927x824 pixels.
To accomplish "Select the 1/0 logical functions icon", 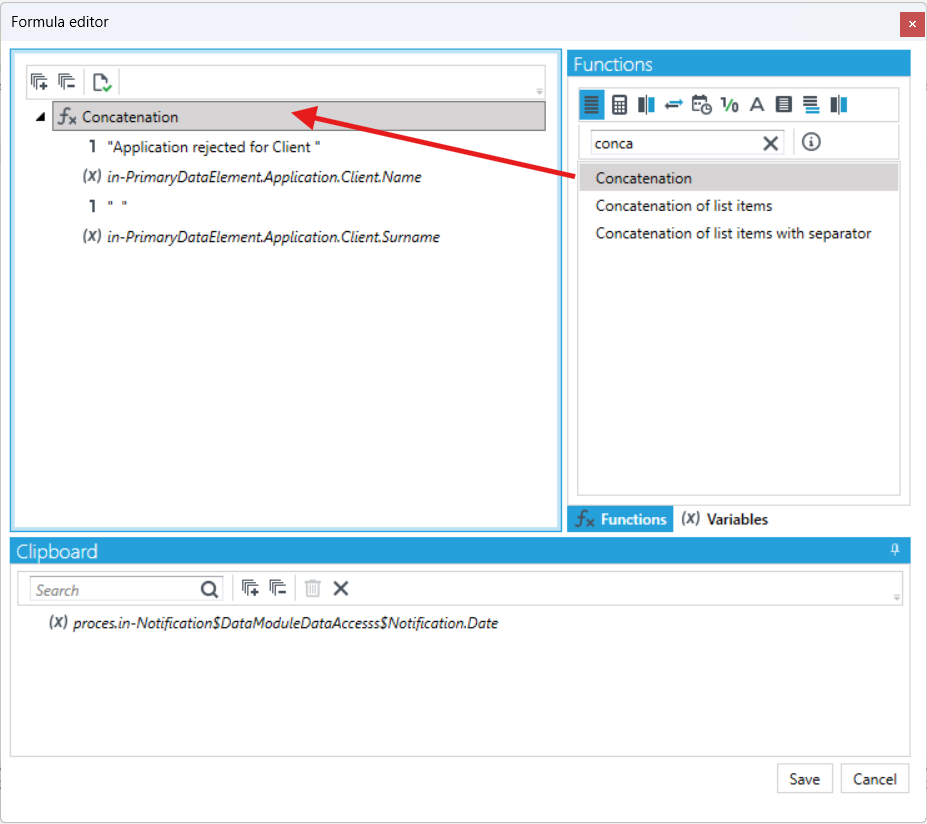I will click(729, 105).
